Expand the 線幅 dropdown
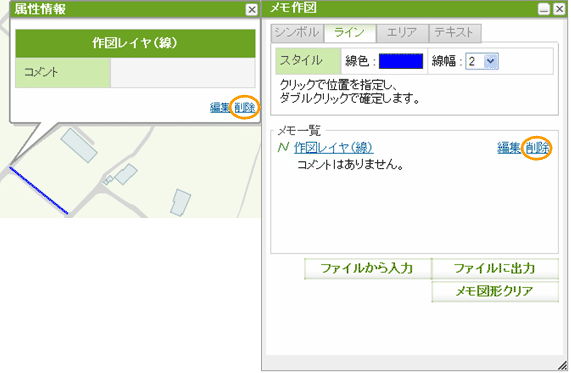 click(x=481, y=61)
